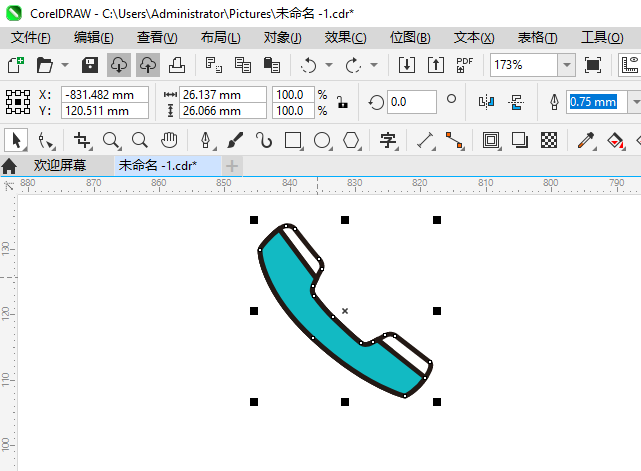Screen dimensions: 641x471
Task: Click the object origin grid icon
Action: click(x=18, y=102)
